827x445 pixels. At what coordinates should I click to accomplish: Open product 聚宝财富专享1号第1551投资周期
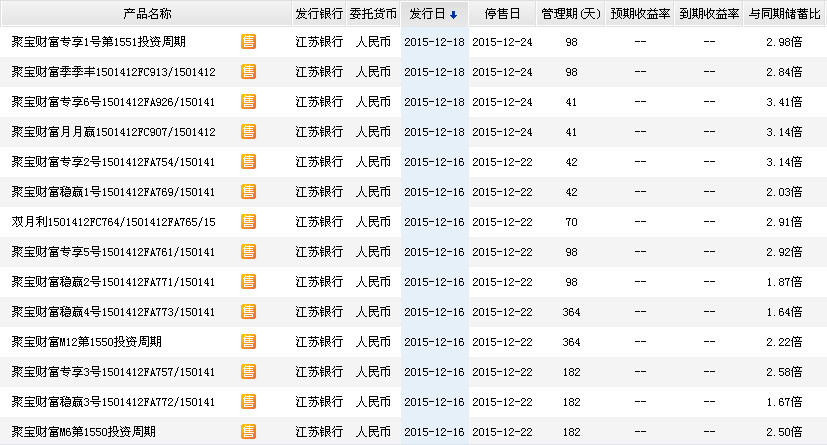point(99,42)
